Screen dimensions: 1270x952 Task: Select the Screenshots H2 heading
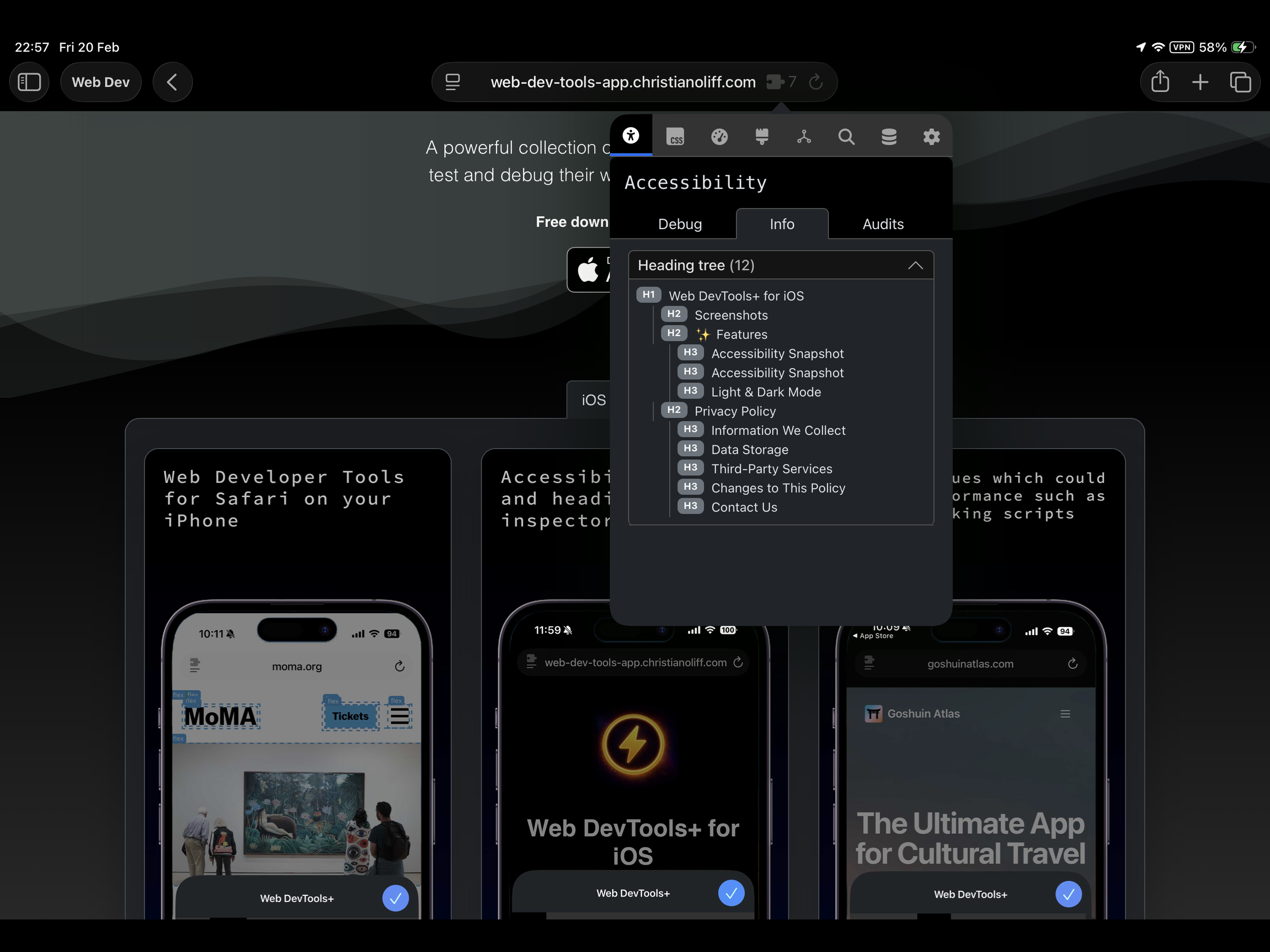click(714, 315)
